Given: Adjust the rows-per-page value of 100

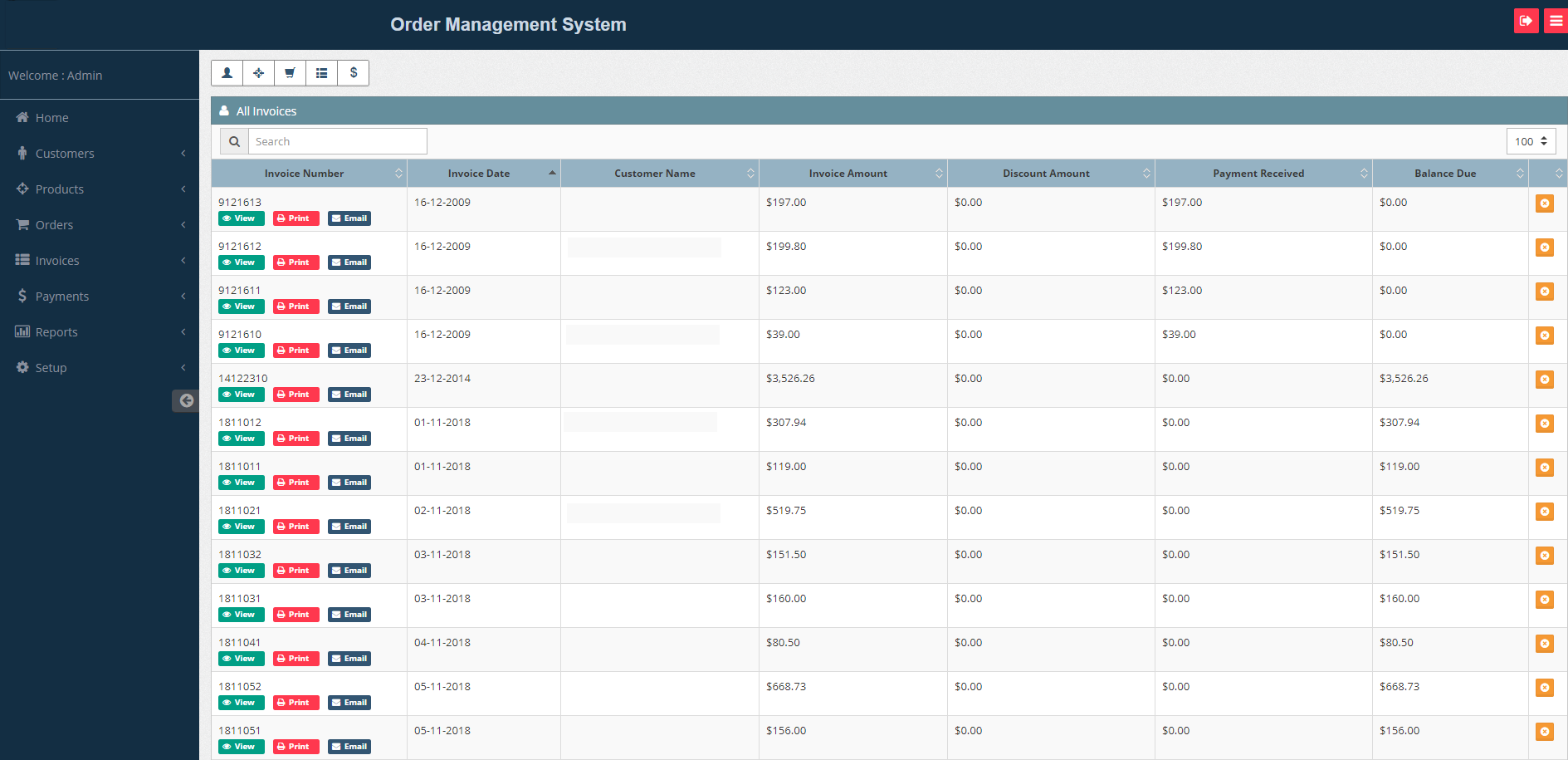Looking at the screenshot, I should click(x=1530, y=141).
